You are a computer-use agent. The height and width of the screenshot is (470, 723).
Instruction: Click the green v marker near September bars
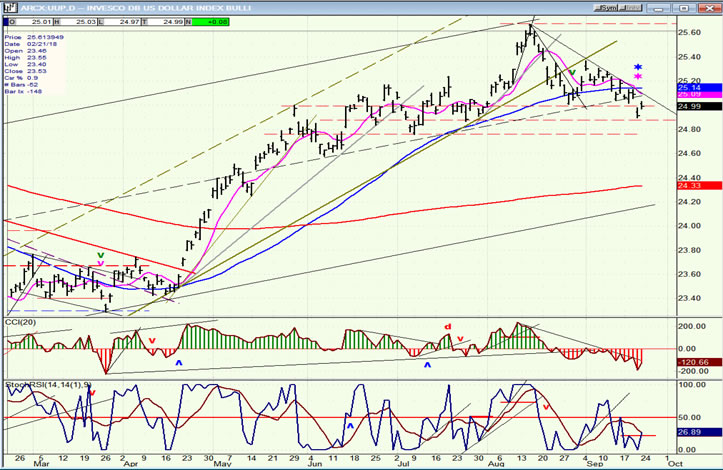[573, 72]
